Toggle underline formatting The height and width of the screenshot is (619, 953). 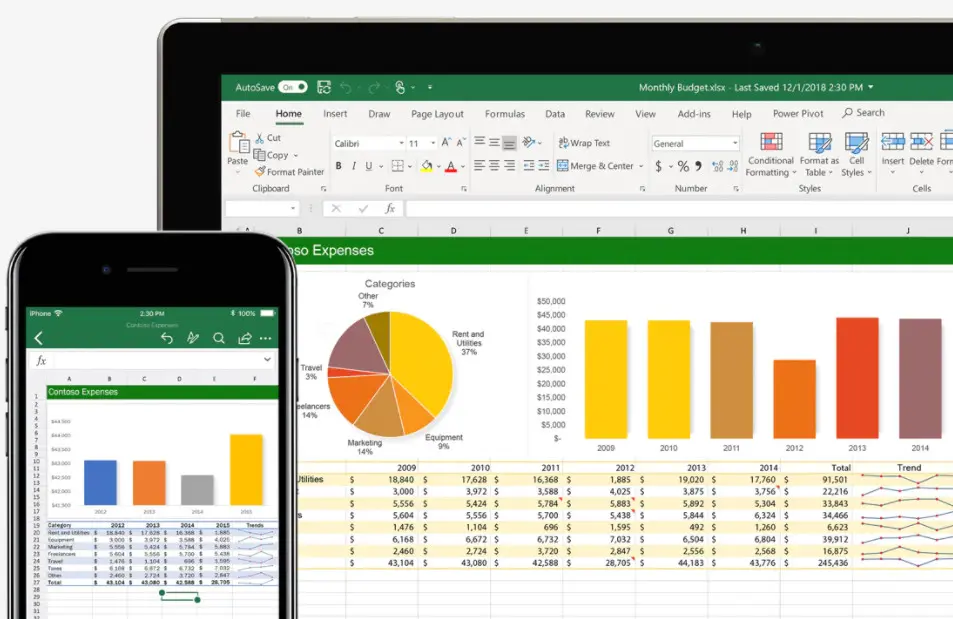[x=368, y=166]
